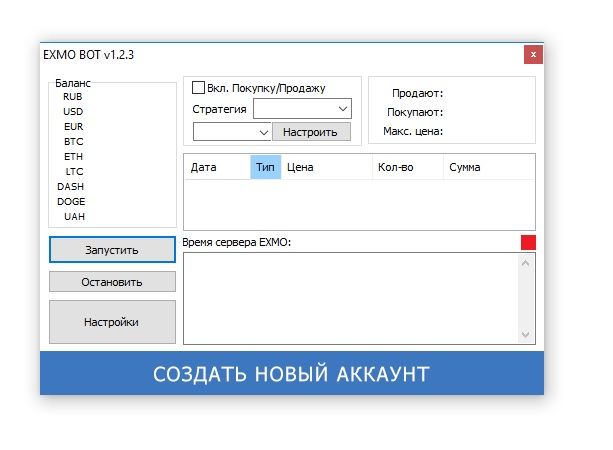Click the Цена column header
613x450 pixels.
pos(327,167)
